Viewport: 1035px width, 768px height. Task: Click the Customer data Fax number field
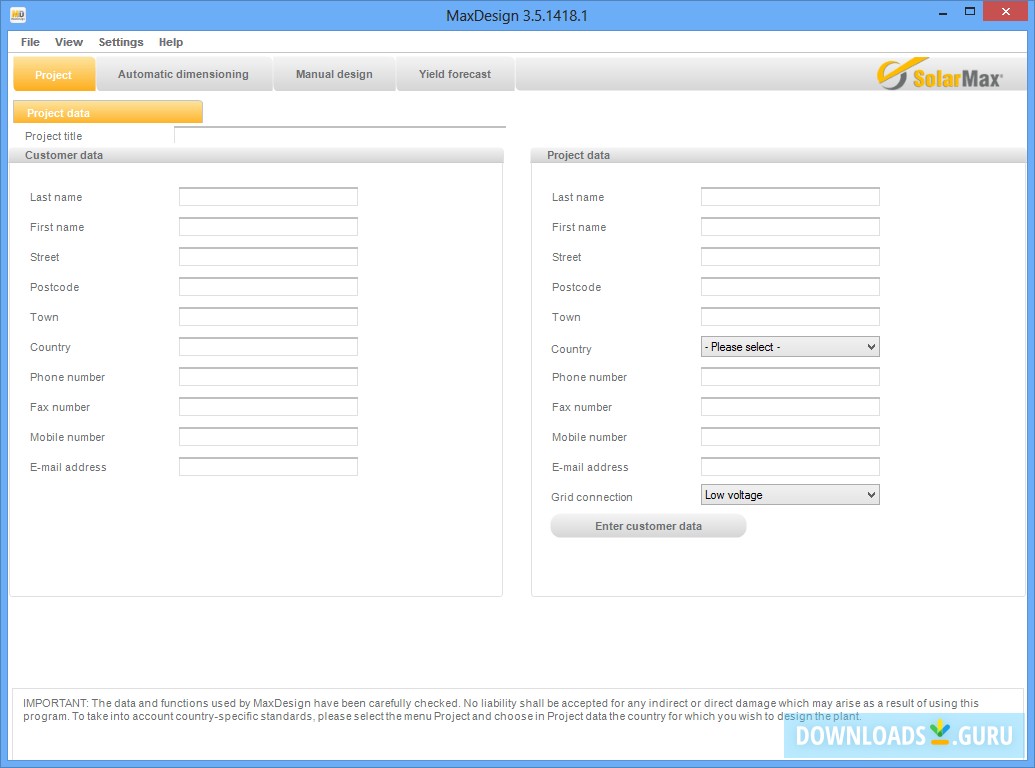[268, 407]
